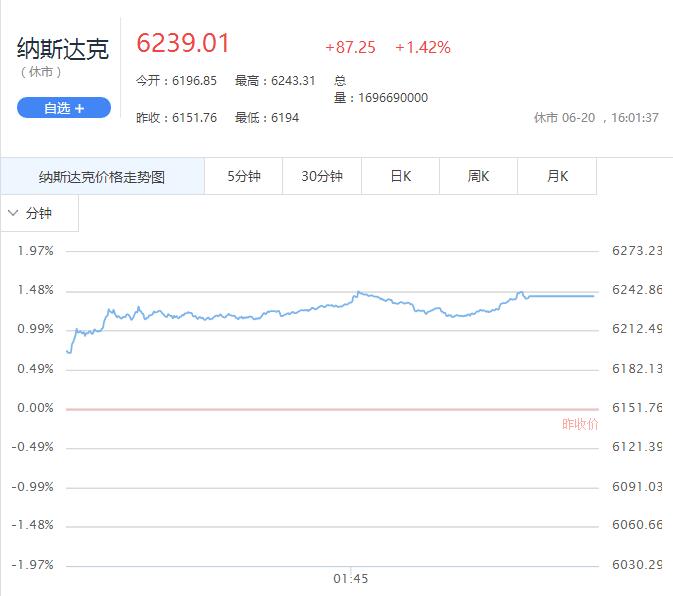Click the 6182.13 price axis label
The image size is (673, 596).
coord(637,369)
